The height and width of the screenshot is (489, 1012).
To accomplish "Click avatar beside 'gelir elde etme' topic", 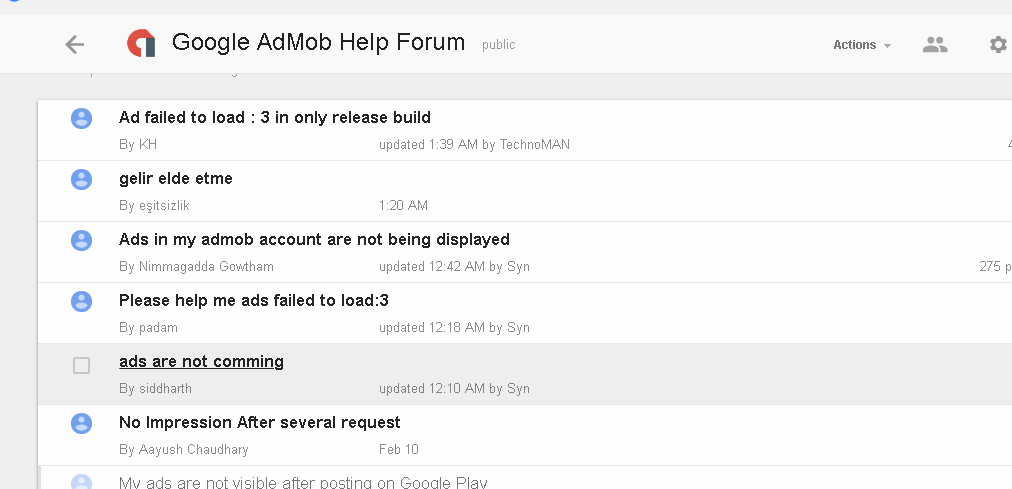I will (81, 180).
